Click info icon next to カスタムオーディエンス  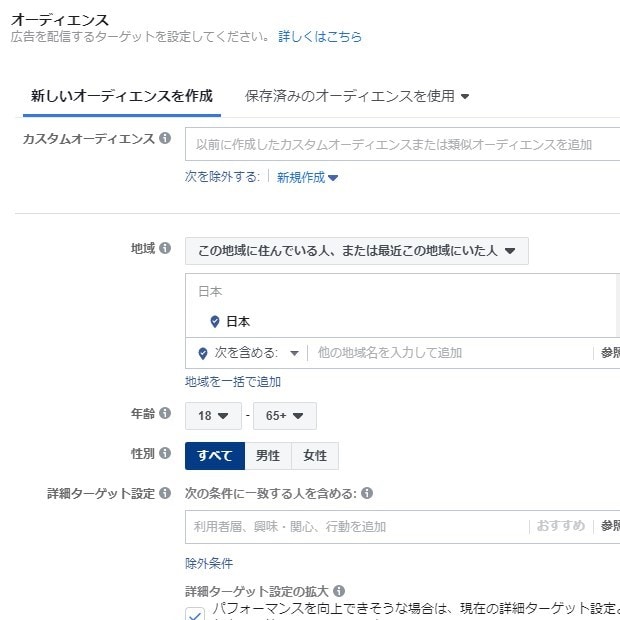[165, 138]
